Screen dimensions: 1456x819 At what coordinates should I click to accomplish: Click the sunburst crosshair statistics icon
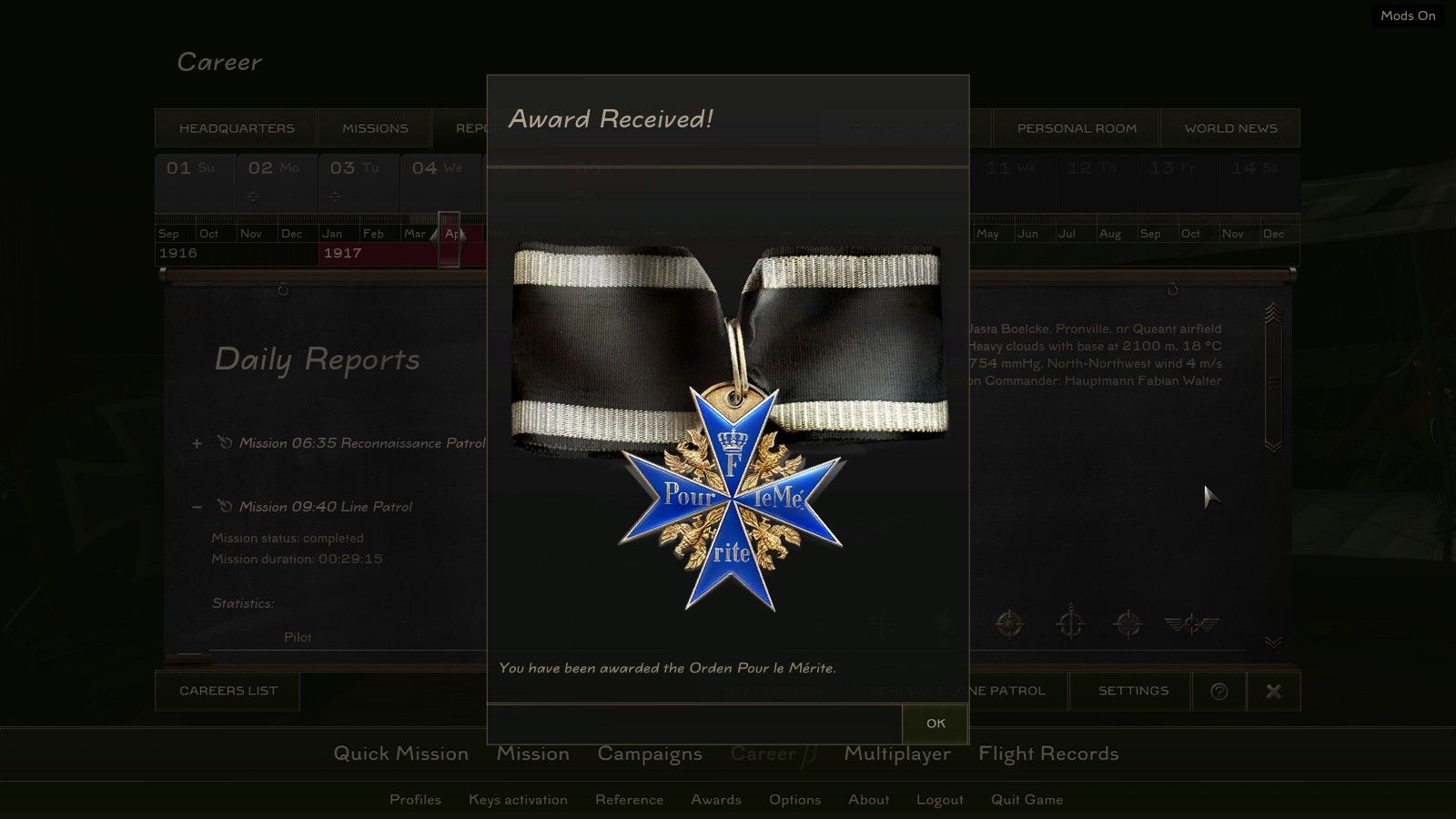point(1008,623)
